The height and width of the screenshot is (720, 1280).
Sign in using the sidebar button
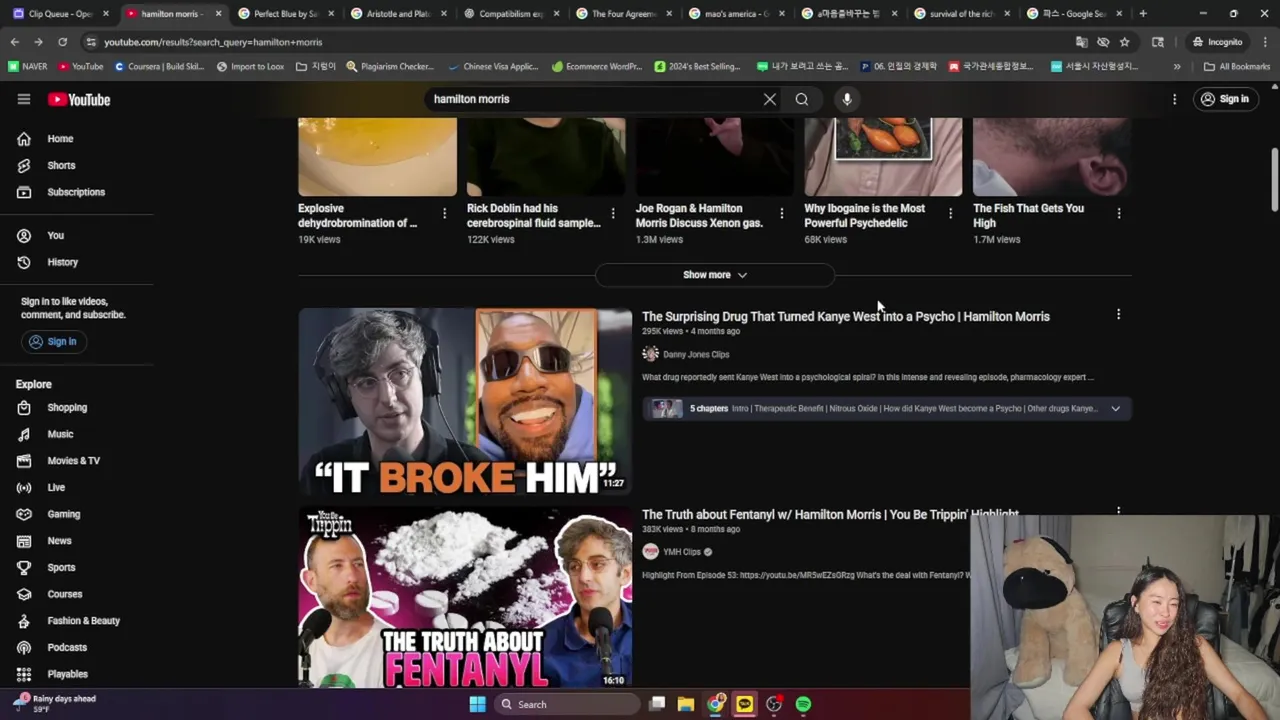coord(52,341)
